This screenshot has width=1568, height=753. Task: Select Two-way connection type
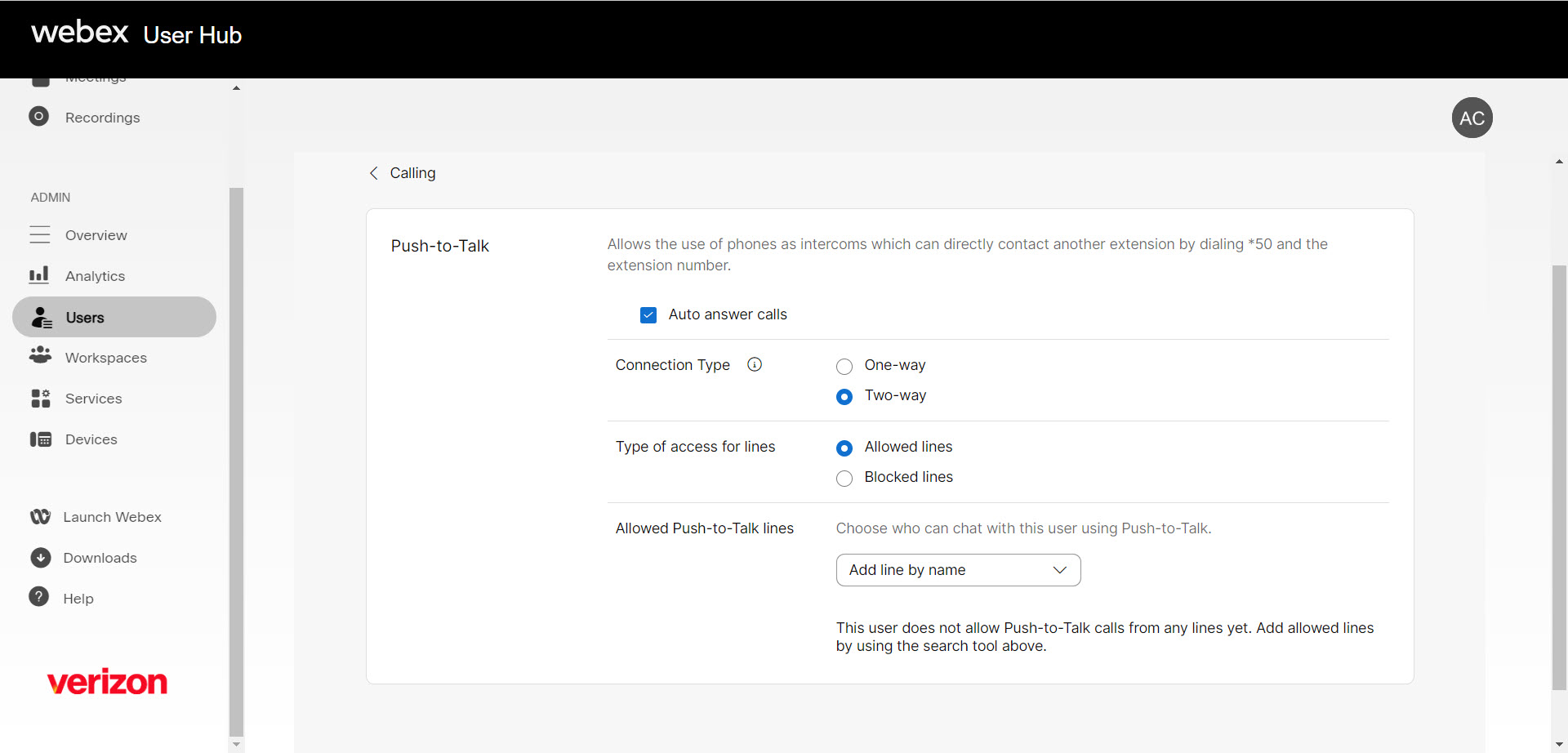[x=844, y=396]
